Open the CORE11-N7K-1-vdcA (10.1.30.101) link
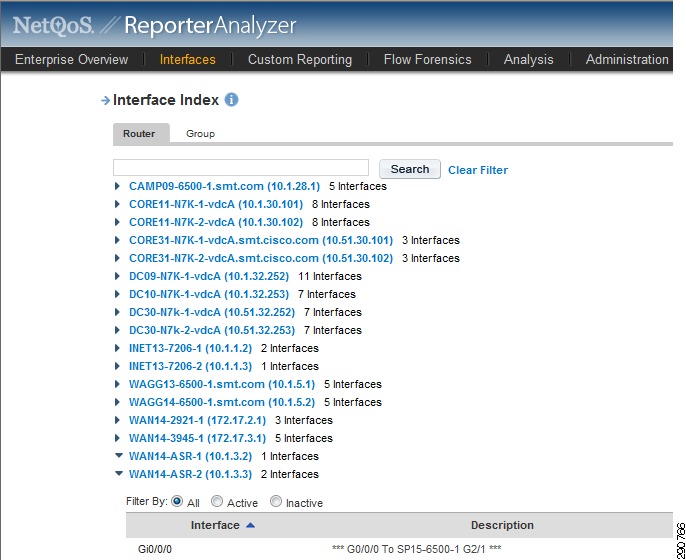Viewport: 686px width, 560px height. 216,204
